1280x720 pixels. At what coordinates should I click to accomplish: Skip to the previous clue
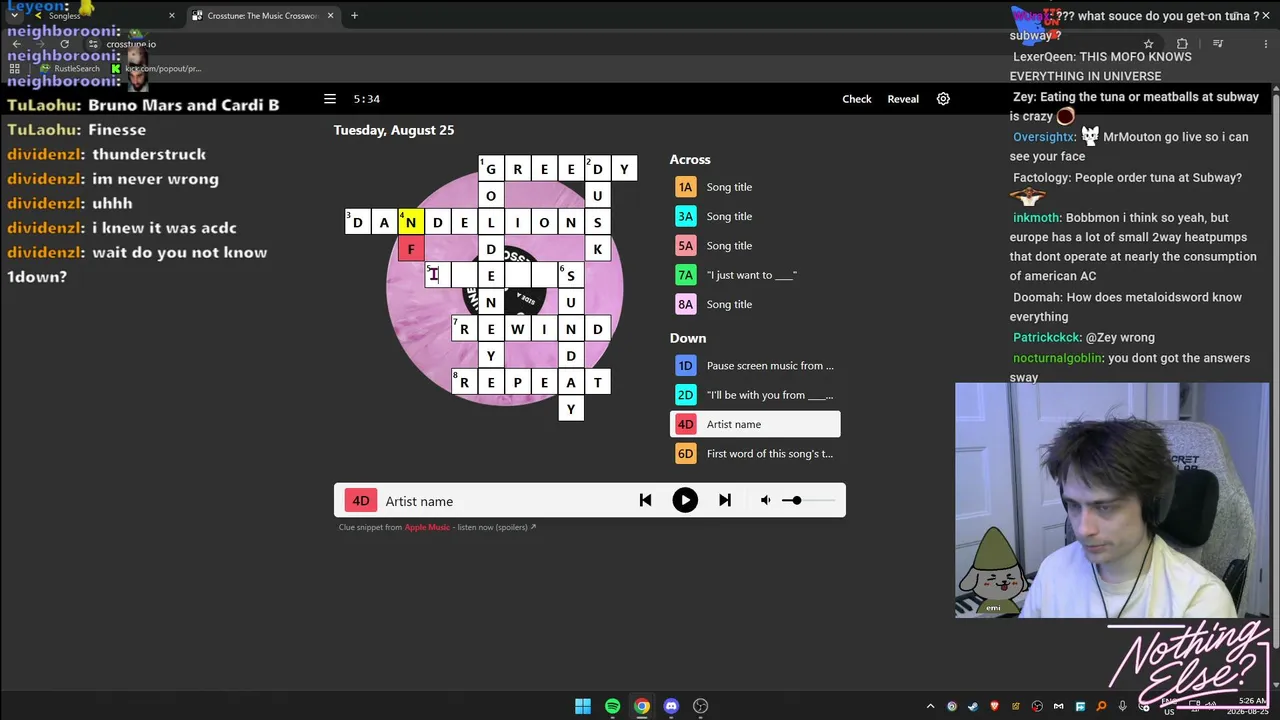[x=645, y=500]
